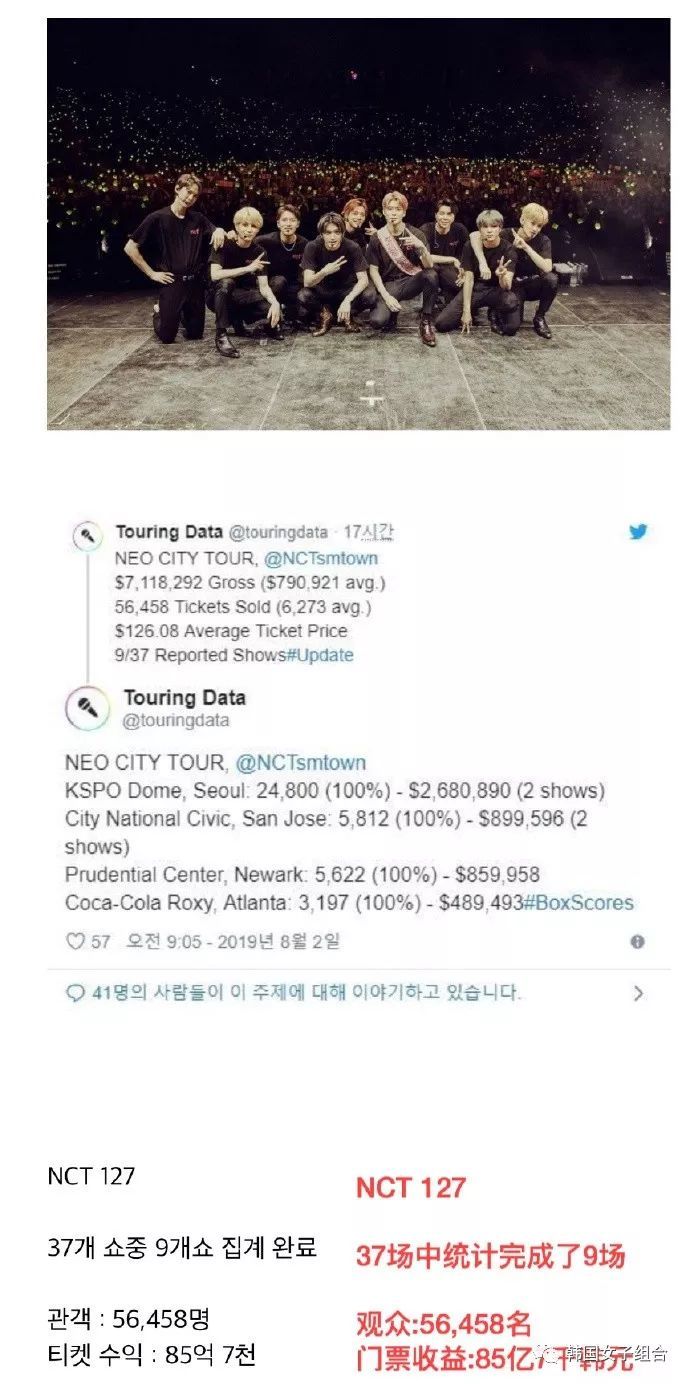Screen dimensions: 690x1384
Task: Click the bold Touring Data name in the main tweet
Action: point(184,698)
